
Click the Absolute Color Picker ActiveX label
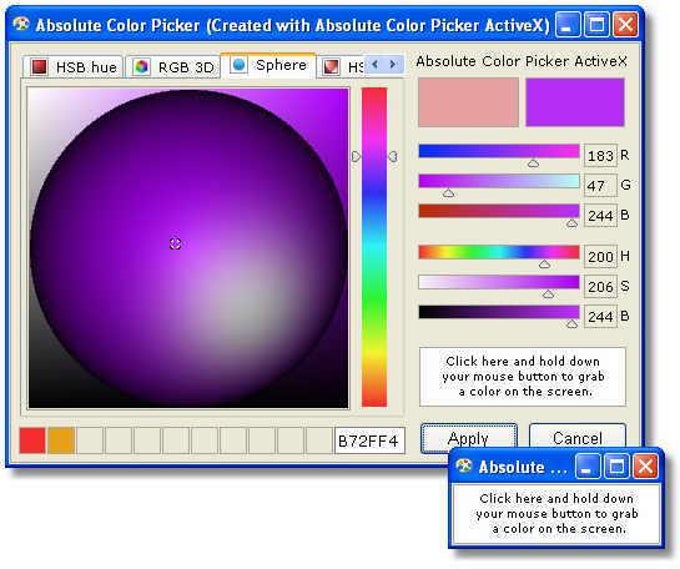click(x=522, y=61)
